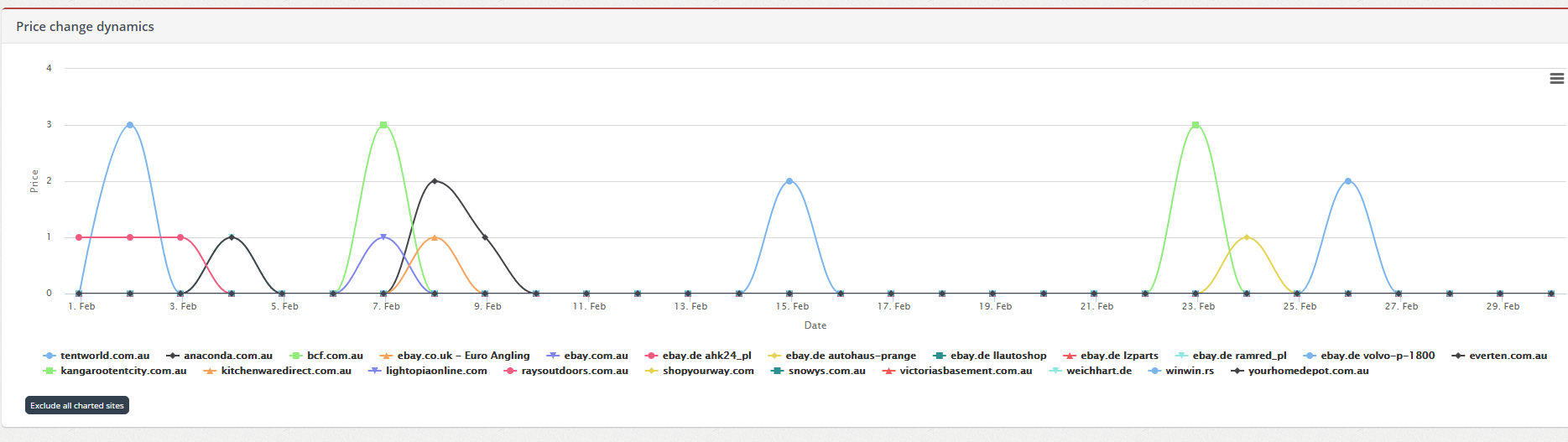This screenshot has height=442, width=1568.
Task: Click dark anaconda point on 9 Feb
Action: tap(485, 237)
